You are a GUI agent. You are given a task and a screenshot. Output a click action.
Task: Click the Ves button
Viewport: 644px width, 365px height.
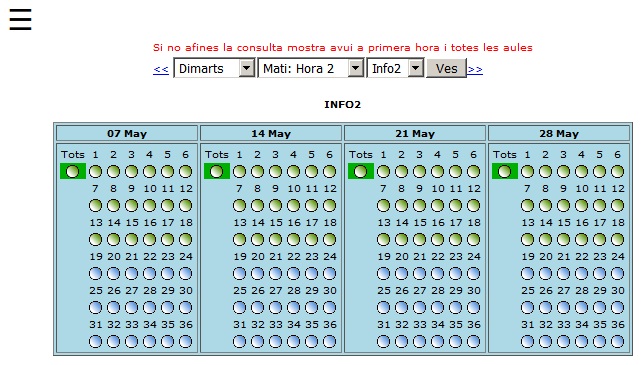[x=446, y=68]
